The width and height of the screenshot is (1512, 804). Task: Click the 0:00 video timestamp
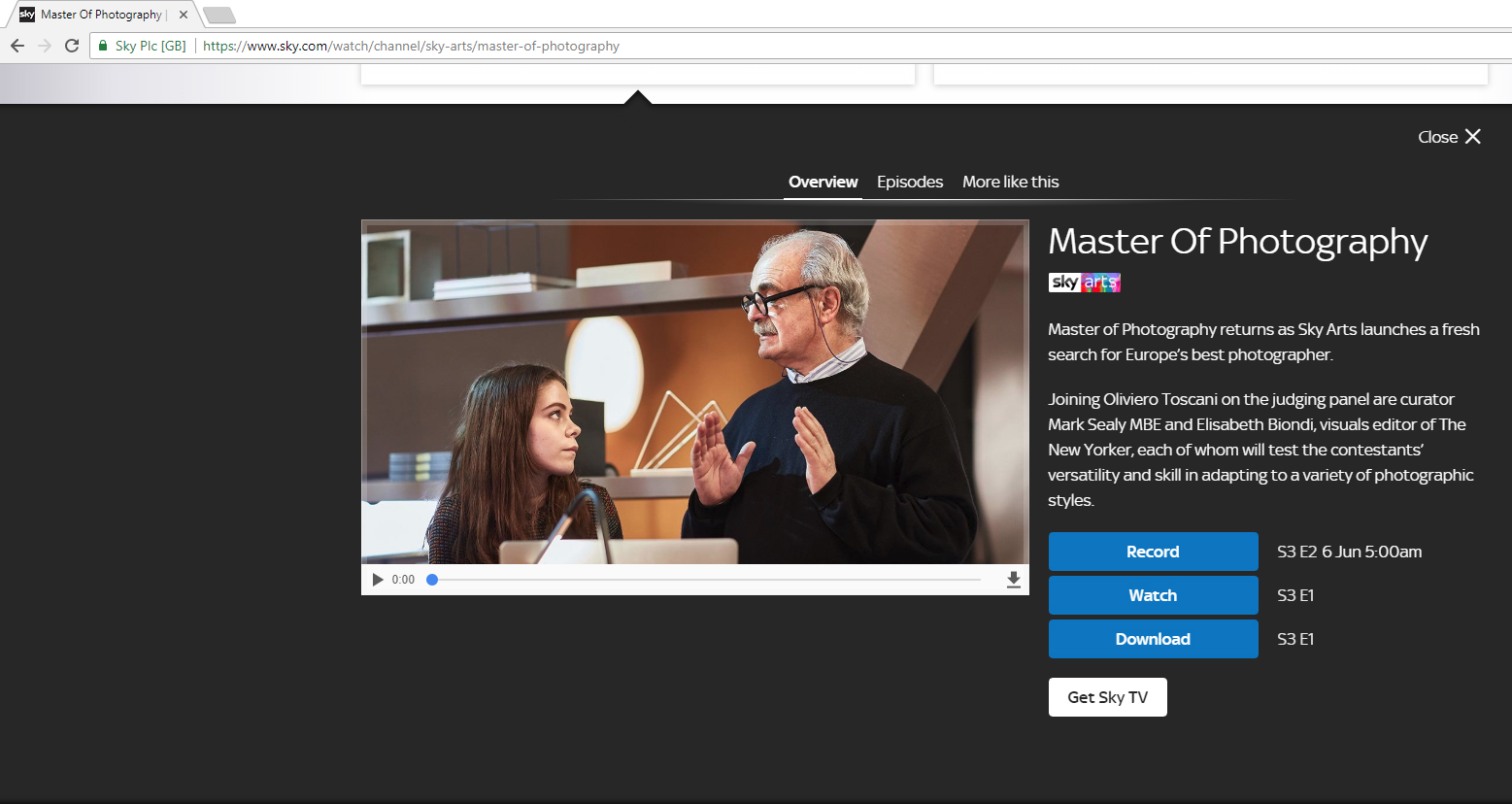point(403,580)
